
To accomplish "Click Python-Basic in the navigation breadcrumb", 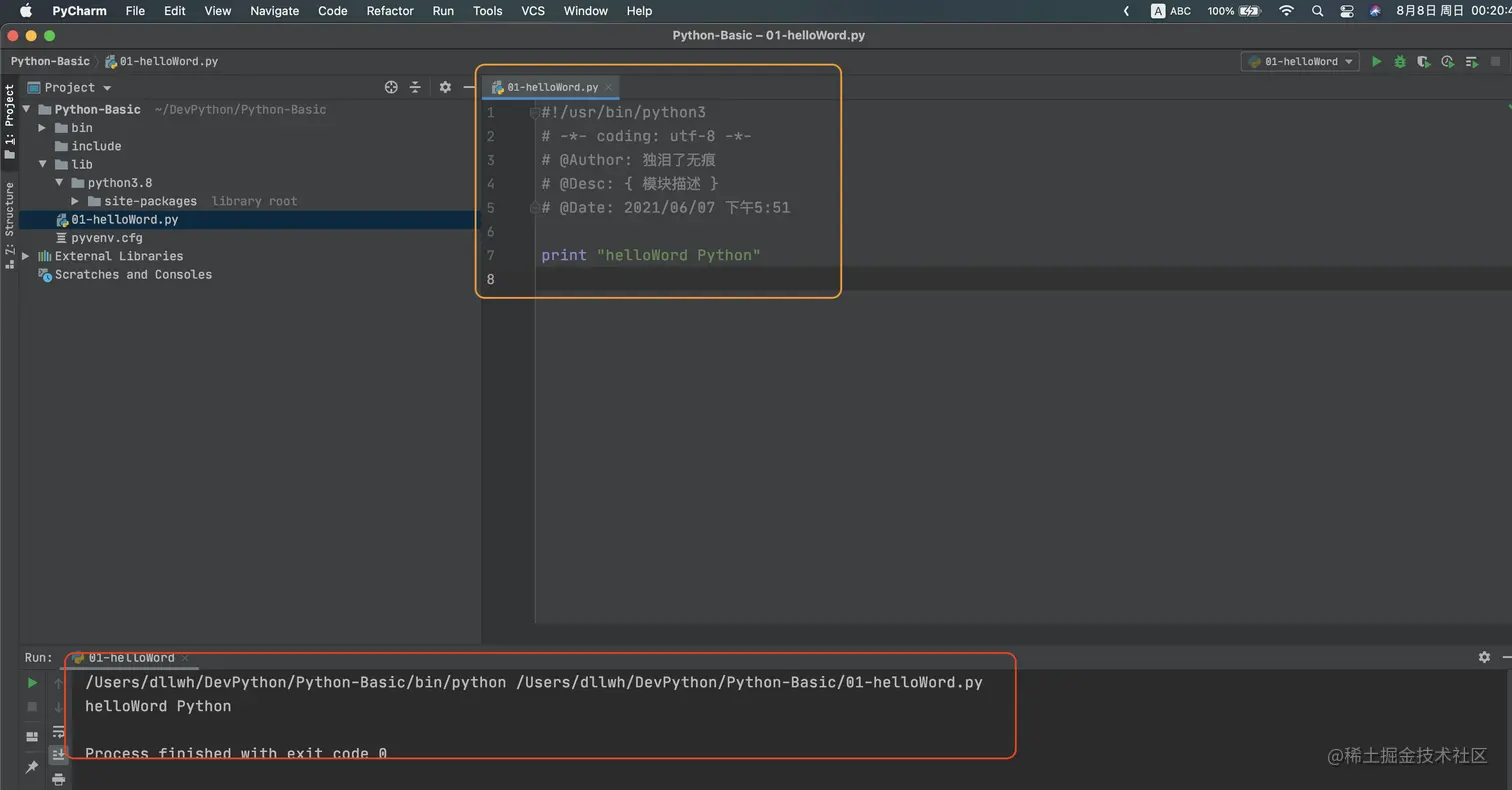I will [x=50, y=61].
